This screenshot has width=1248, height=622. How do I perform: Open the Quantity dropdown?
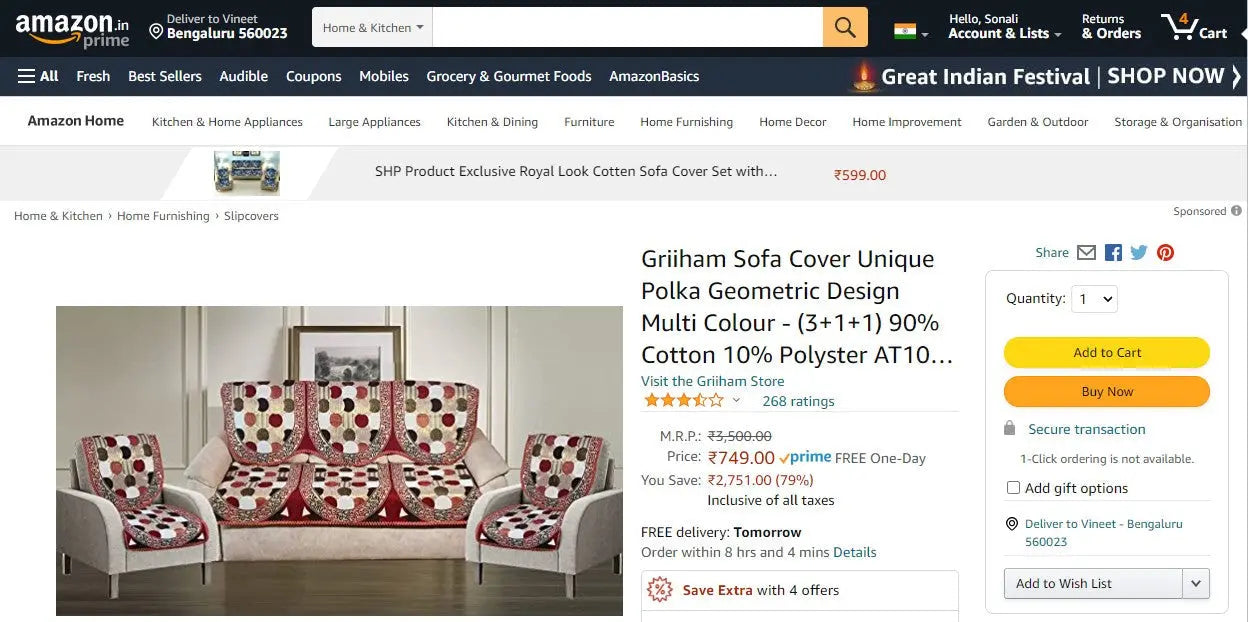click(x=1094, y=298)
